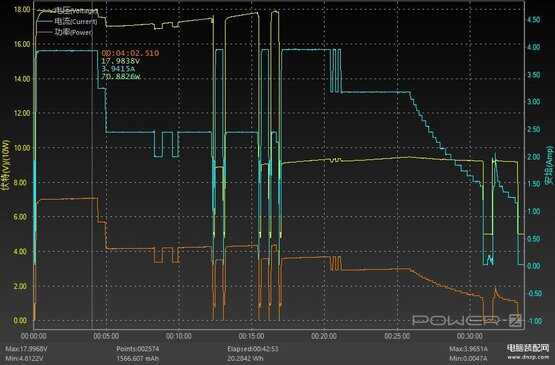Click the 14.00 voltage axis label
Screen dimensions: 555x365
pos(22,79)
